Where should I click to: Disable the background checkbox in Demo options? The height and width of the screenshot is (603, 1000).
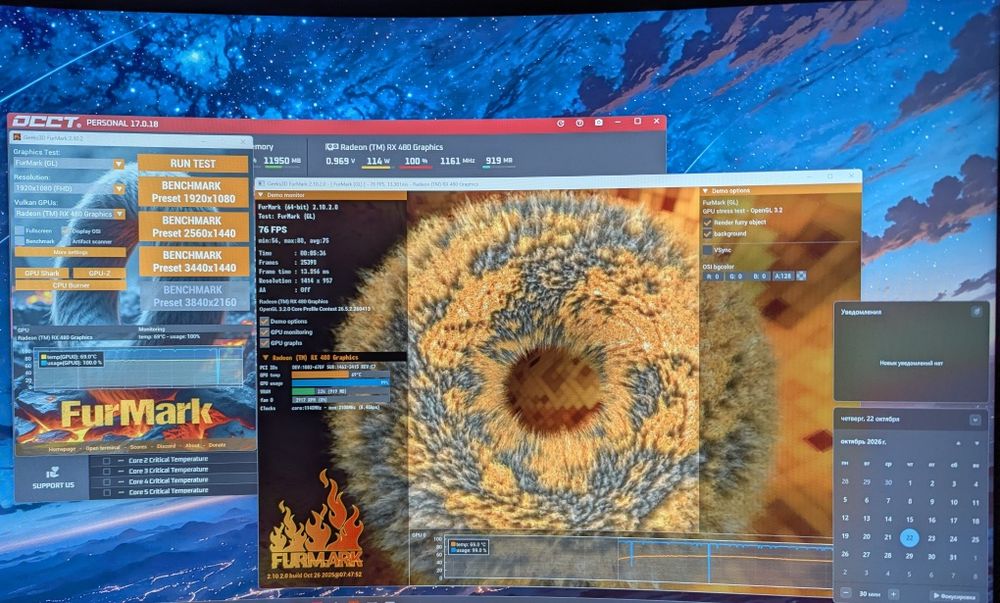707,234
